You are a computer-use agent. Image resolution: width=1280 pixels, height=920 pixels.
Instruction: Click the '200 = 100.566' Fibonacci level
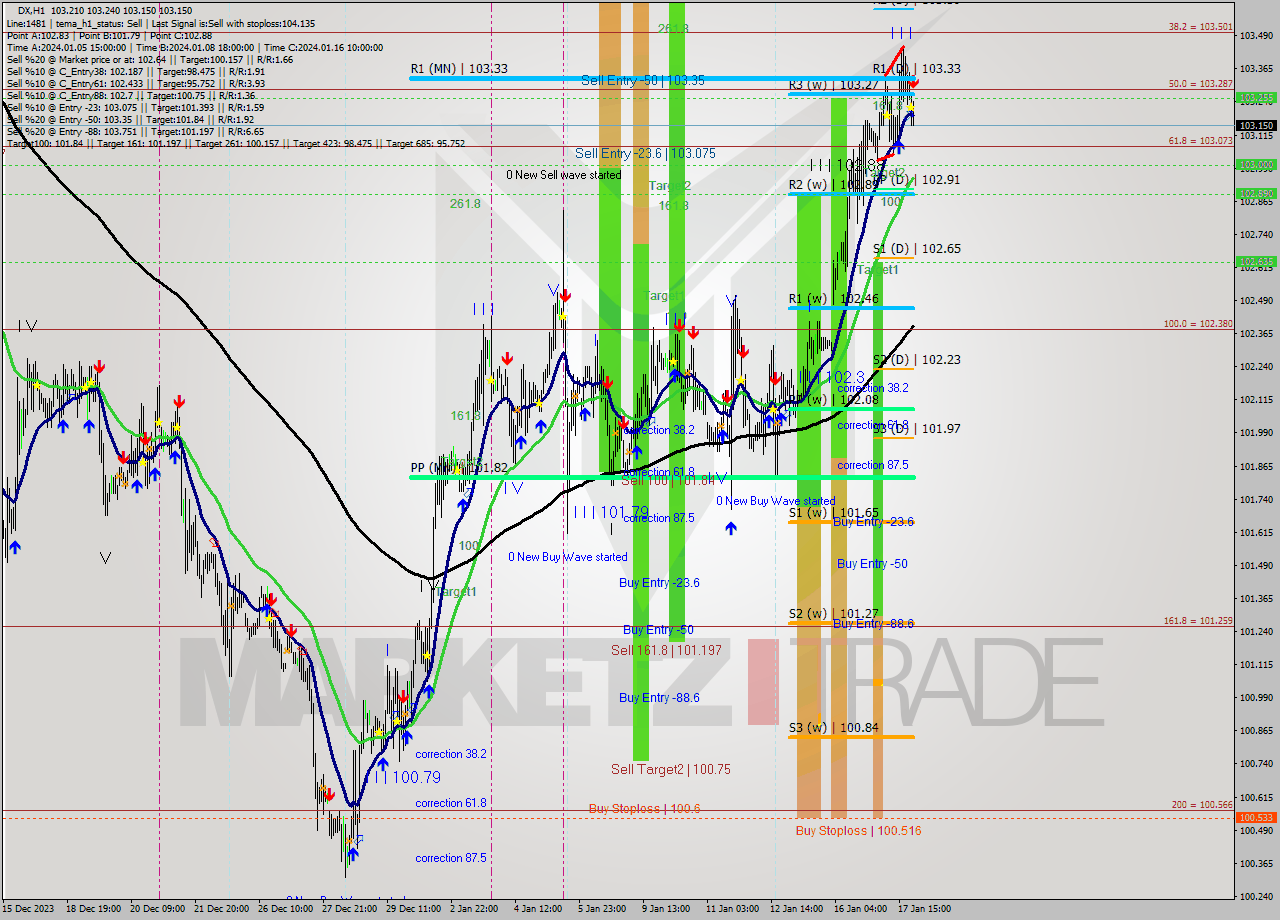[x=1203, y=805]
